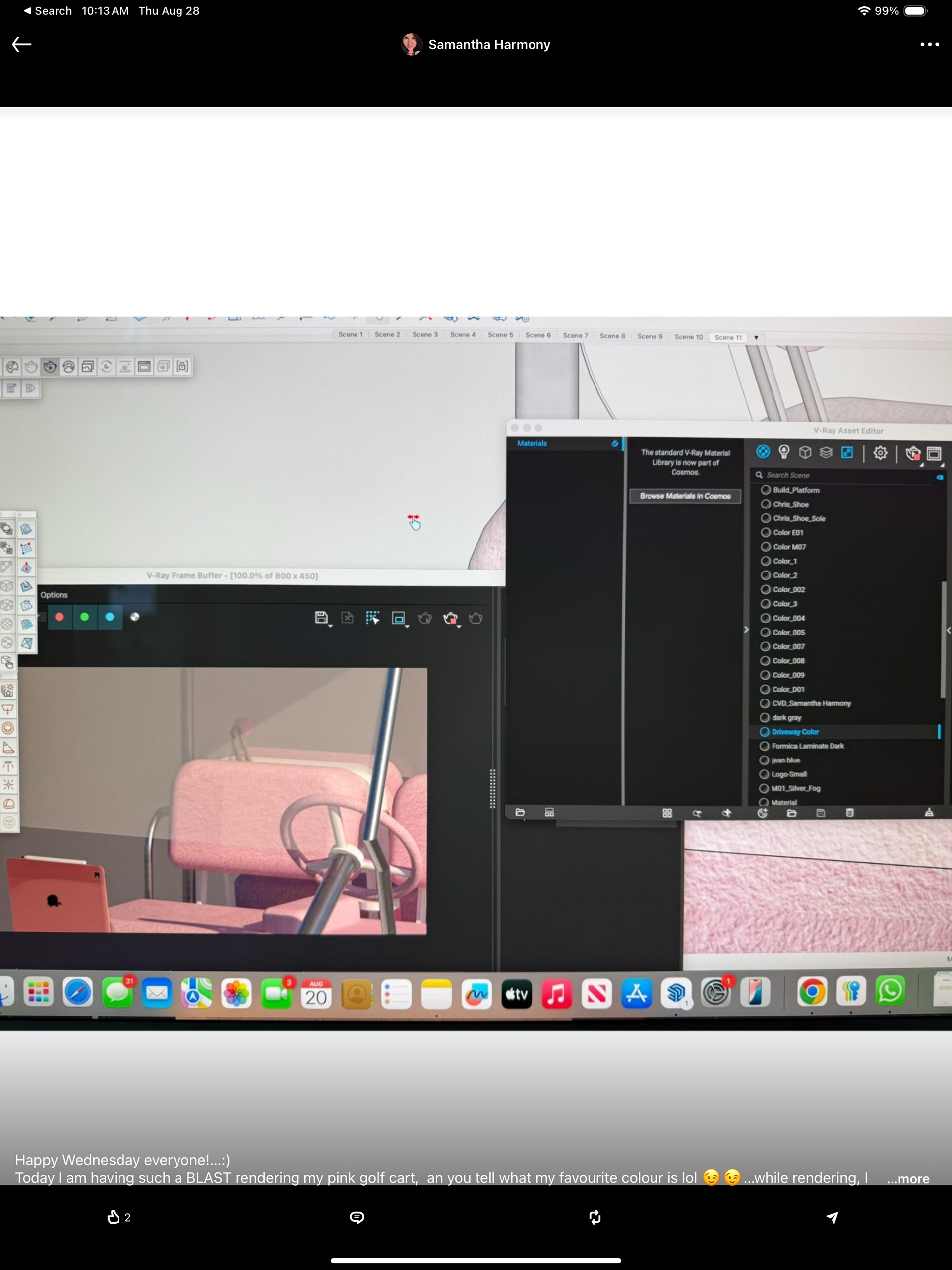The width and height of the screenshot is (952, 1270).
Task: Toggle the blue channel in Frame Buffer
Action: coord(110,617)
